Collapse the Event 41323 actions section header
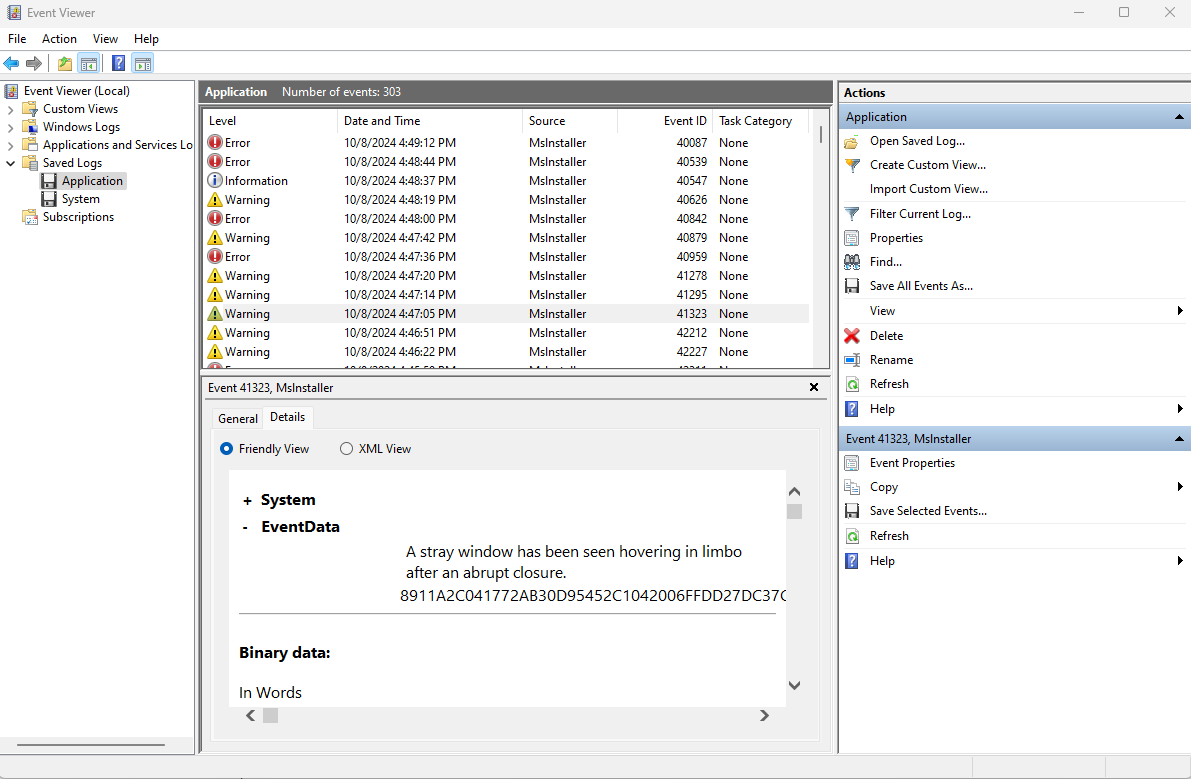Viewport: 1191px width, 779px height. 1179,439
